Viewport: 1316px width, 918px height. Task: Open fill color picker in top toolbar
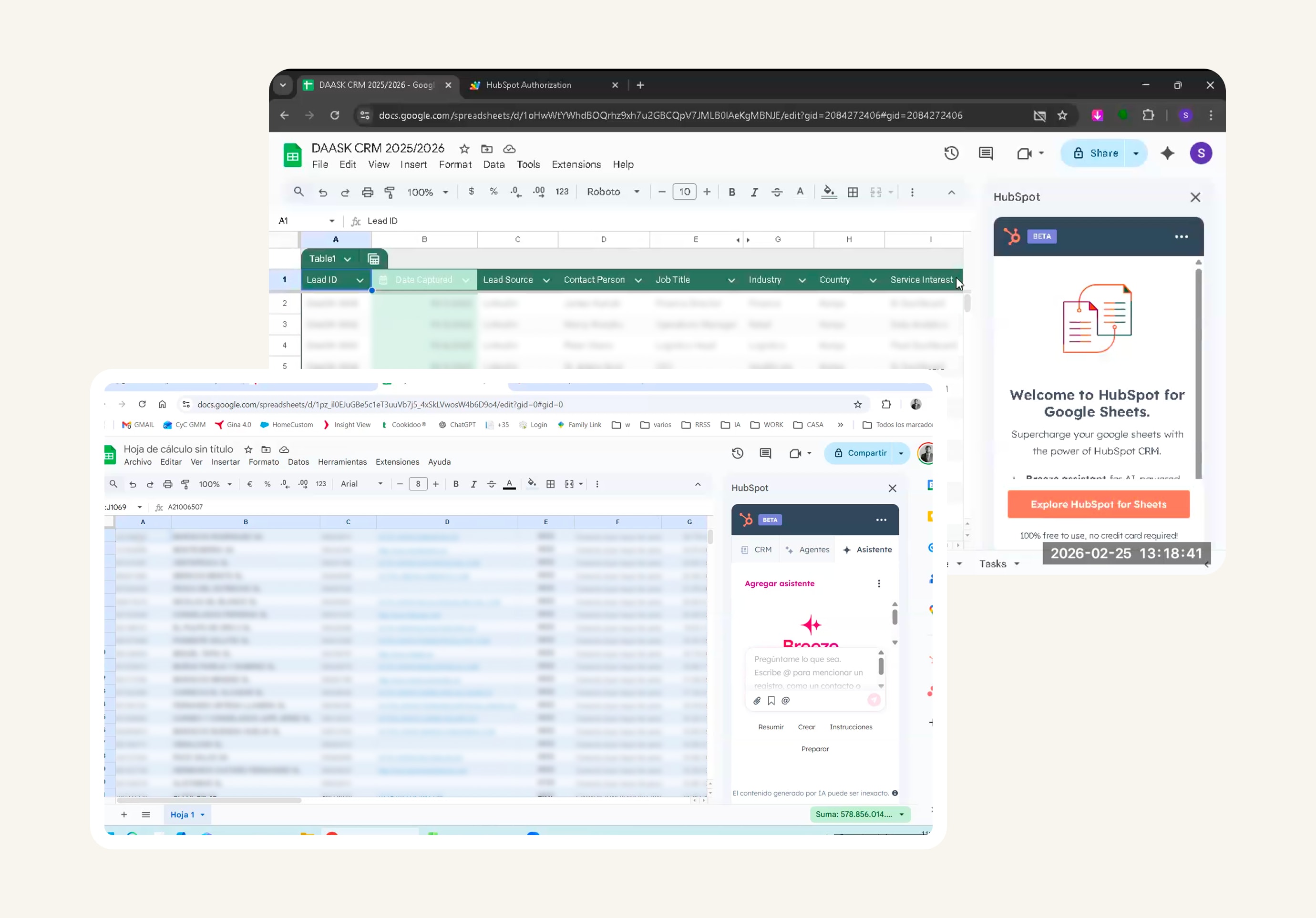point(829,192)
